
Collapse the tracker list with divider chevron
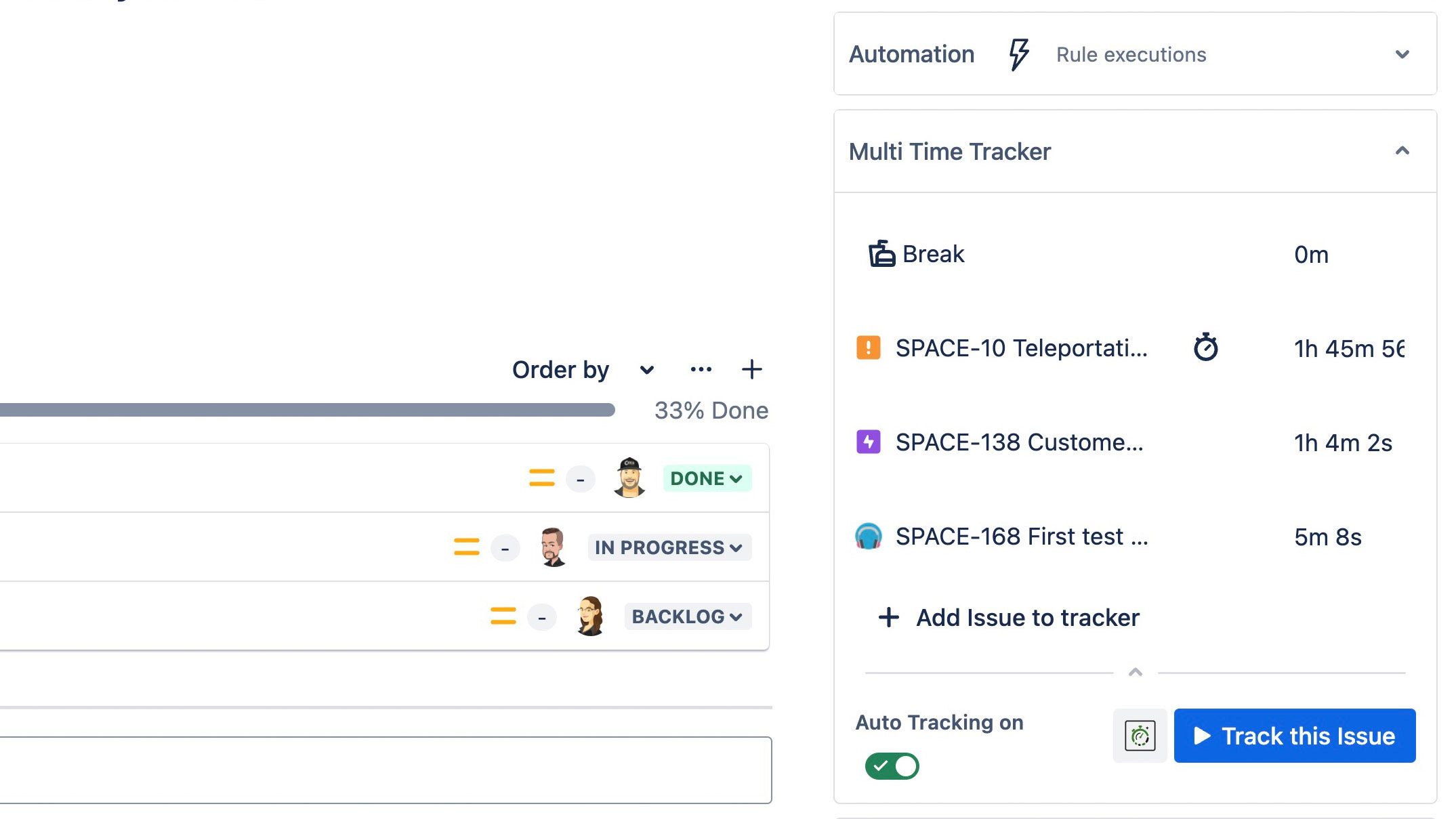coord(1136,673)
